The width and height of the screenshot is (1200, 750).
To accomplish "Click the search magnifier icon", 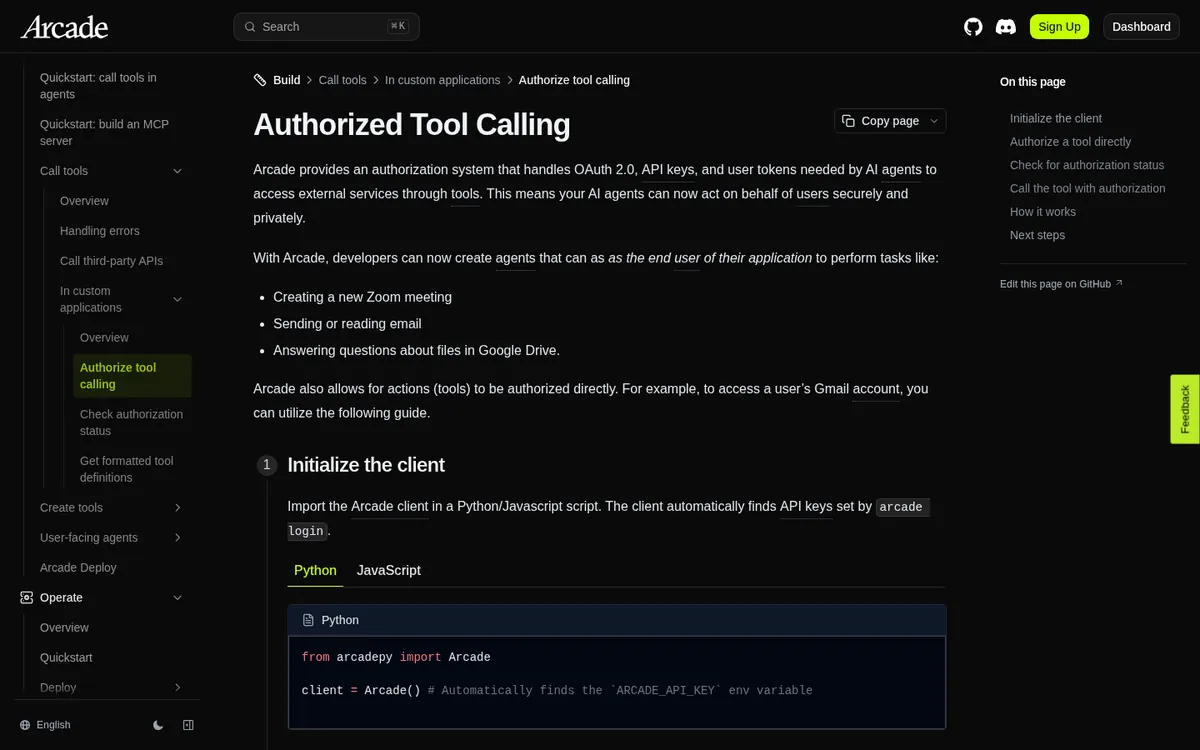I will [x=250, y=27].
